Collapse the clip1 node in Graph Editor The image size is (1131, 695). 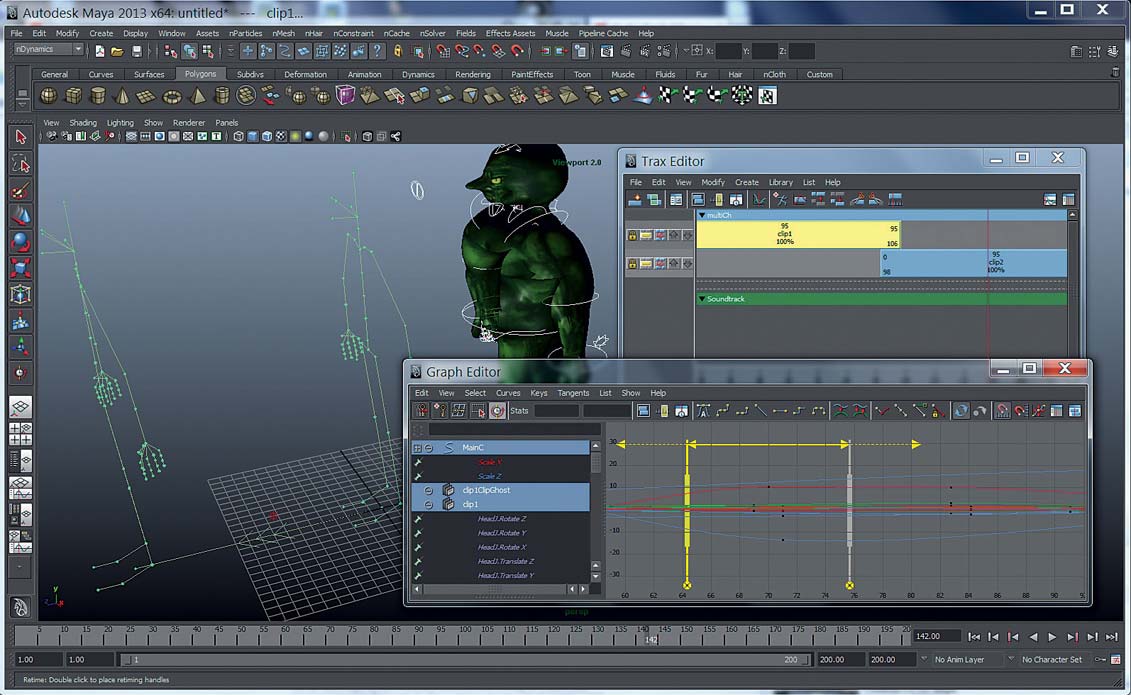tap(428, 505)
